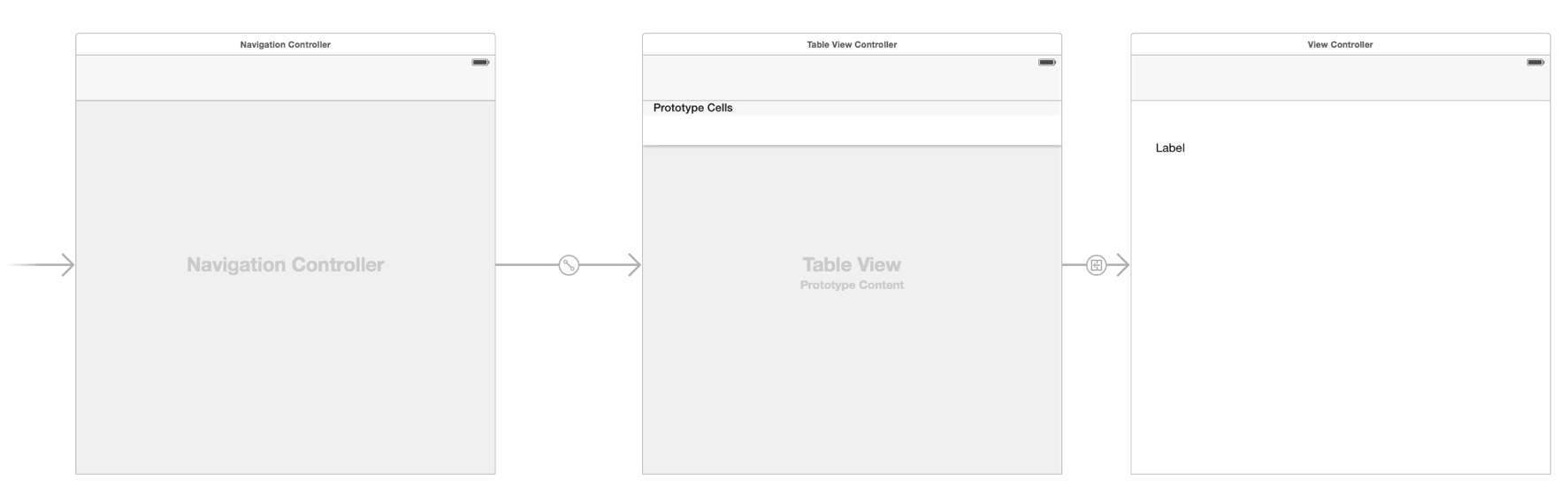1568x495 pixels.
Task: Select the root view controller relationship segue icon
Action: [569, 265]
